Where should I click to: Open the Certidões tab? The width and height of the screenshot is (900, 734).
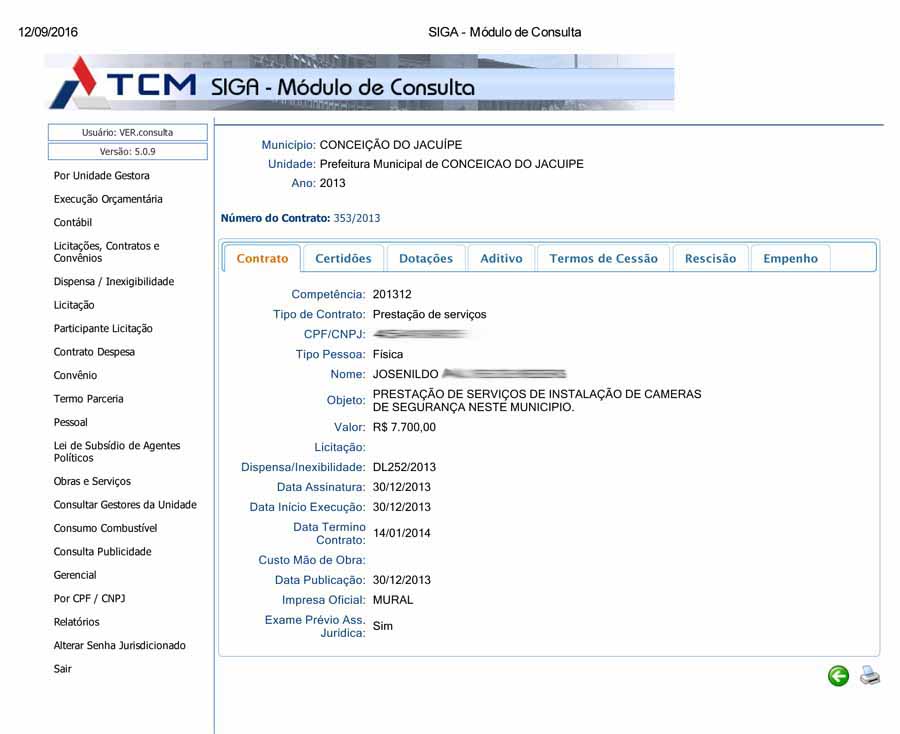(343, 258)
